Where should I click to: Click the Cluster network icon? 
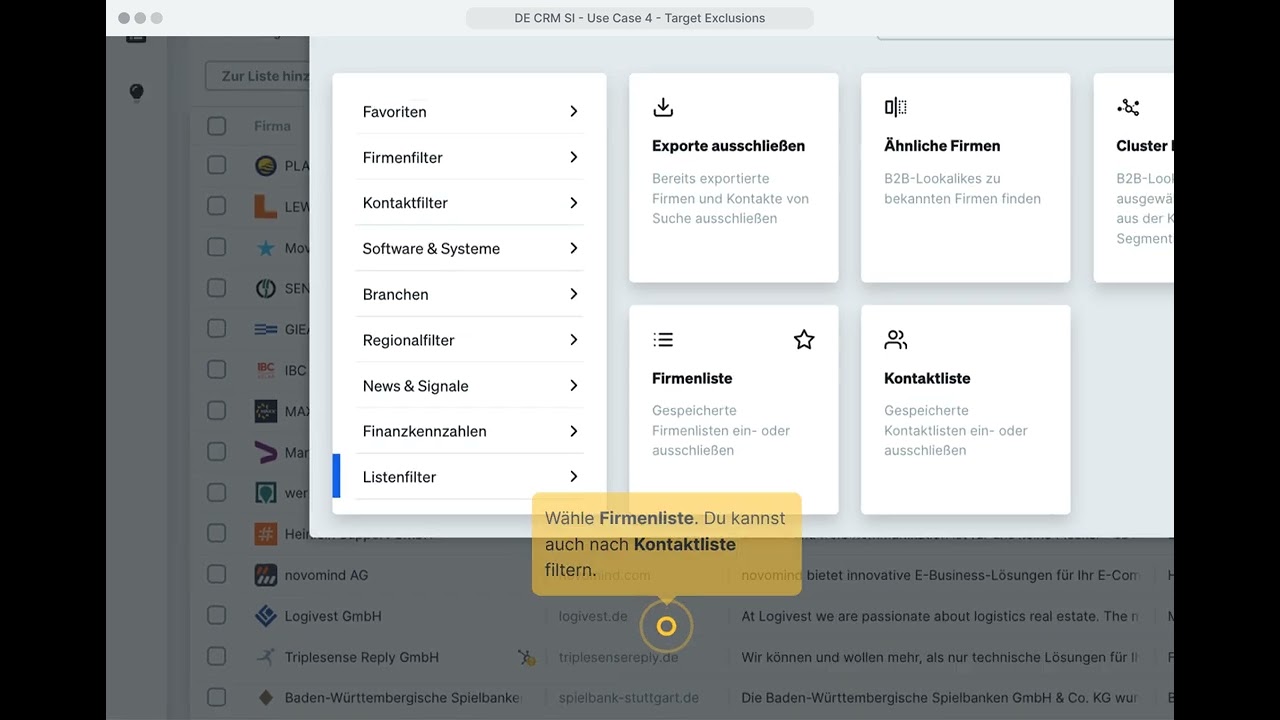1128,107
